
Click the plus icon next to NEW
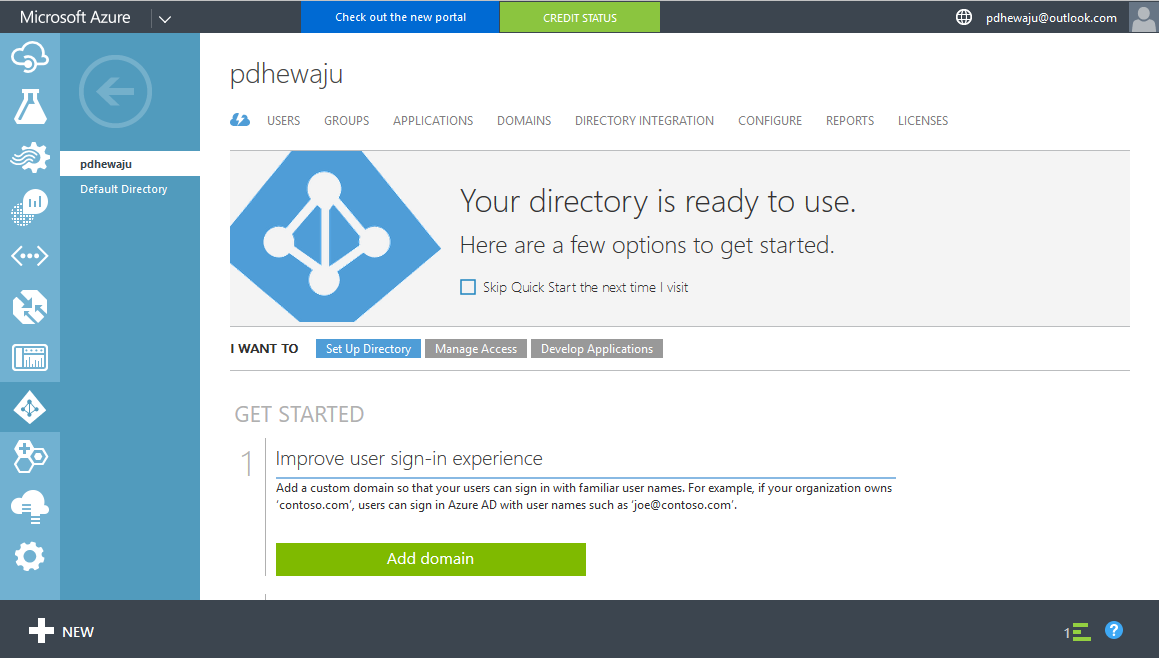tap(41, 631)
